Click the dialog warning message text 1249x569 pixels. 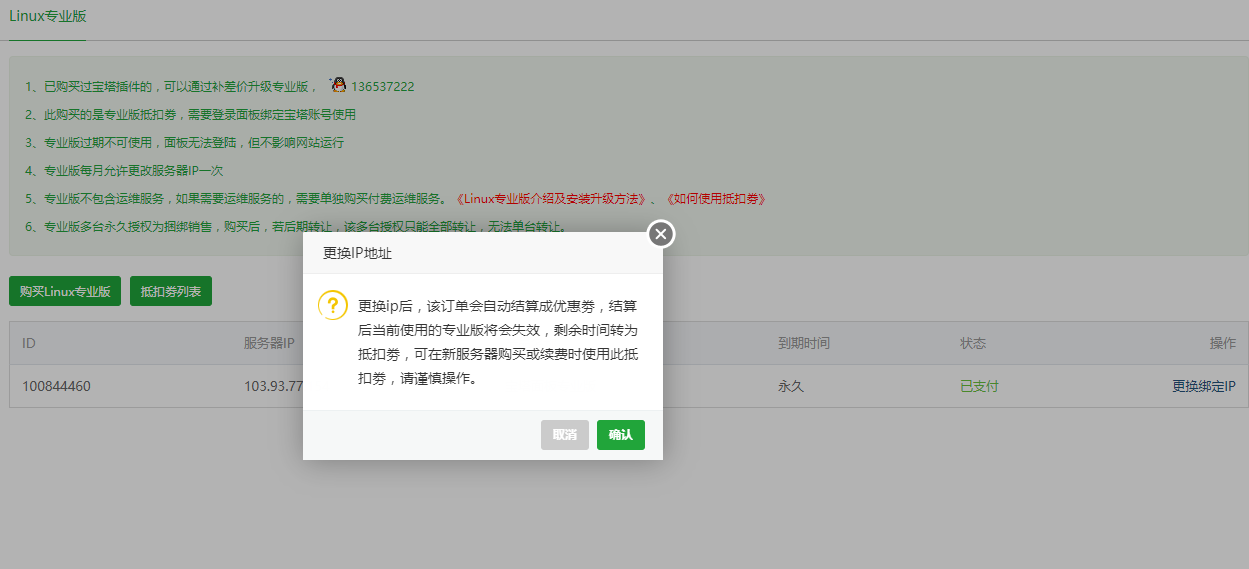tap(497, 342)
